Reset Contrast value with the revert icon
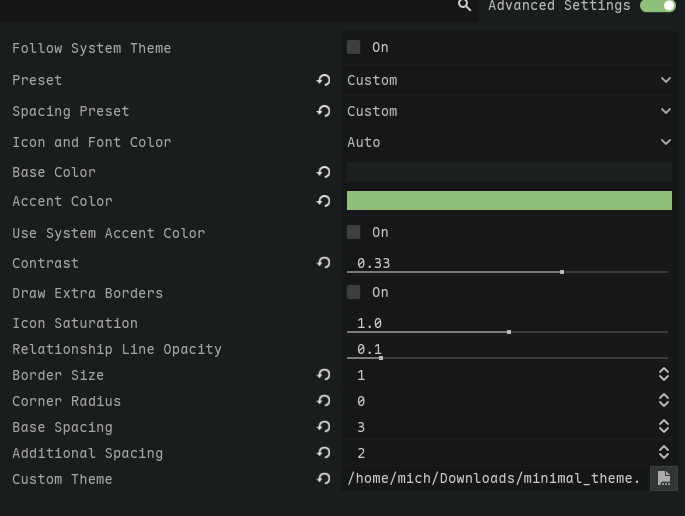Viewport: 685px width, 516px height. [x=323, y=263]
